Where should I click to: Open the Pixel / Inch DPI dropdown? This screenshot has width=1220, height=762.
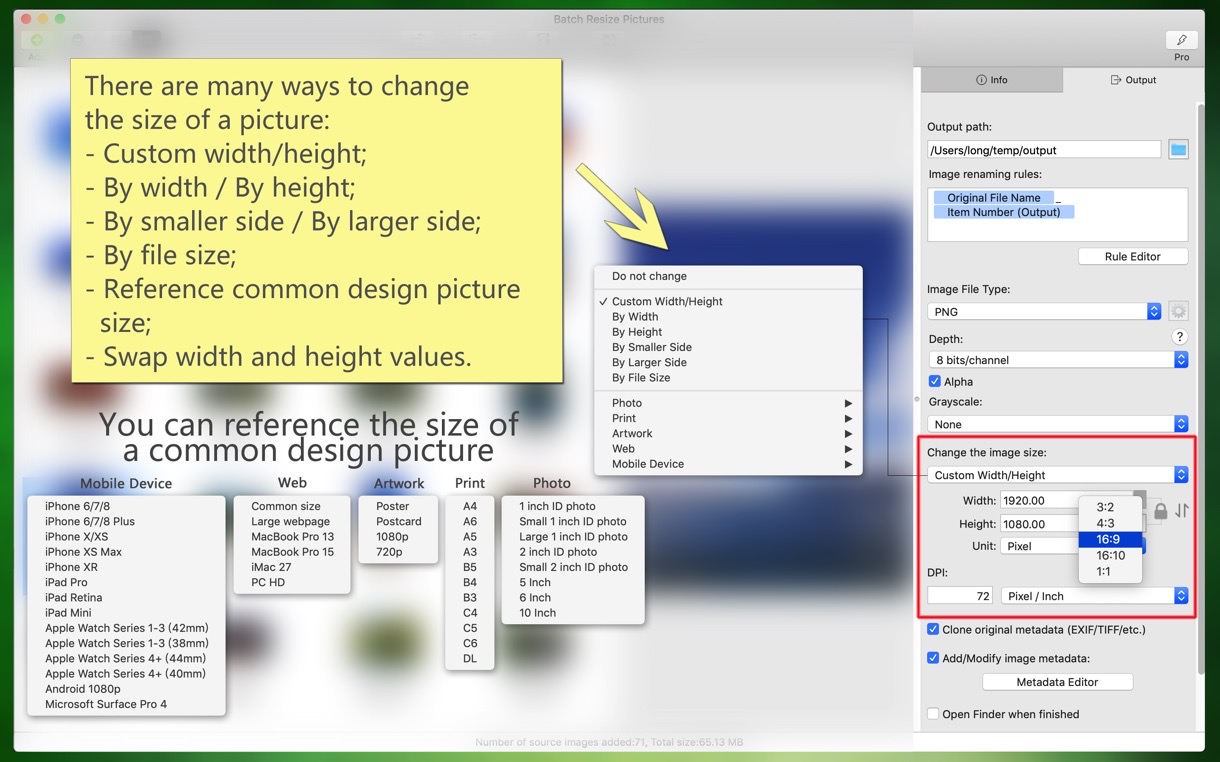tap(1095, 596)
